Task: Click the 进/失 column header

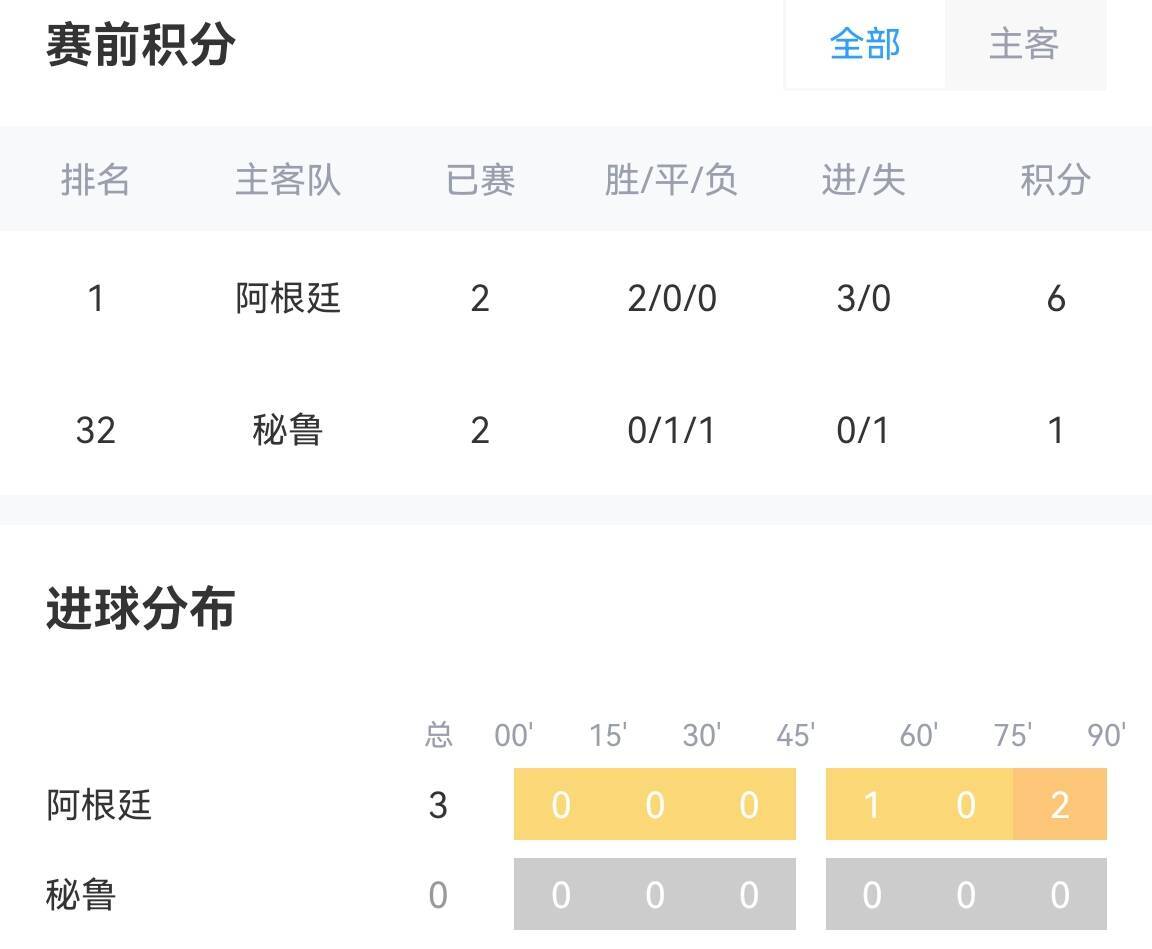Action: (x=863, y=180)
